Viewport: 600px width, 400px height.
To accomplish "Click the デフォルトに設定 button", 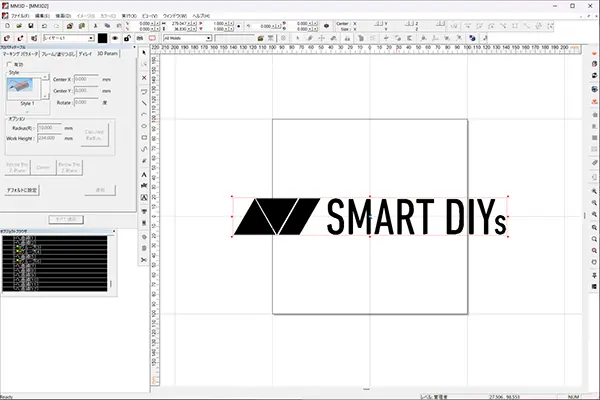I will (x=22, y=190).
